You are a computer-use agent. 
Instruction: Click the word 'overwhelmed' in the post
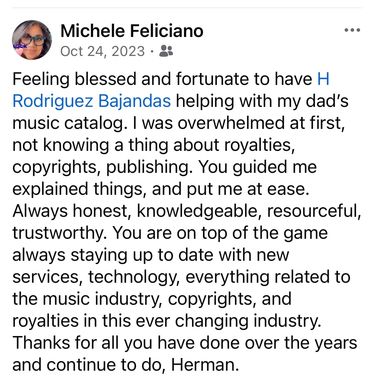[230, 123]
